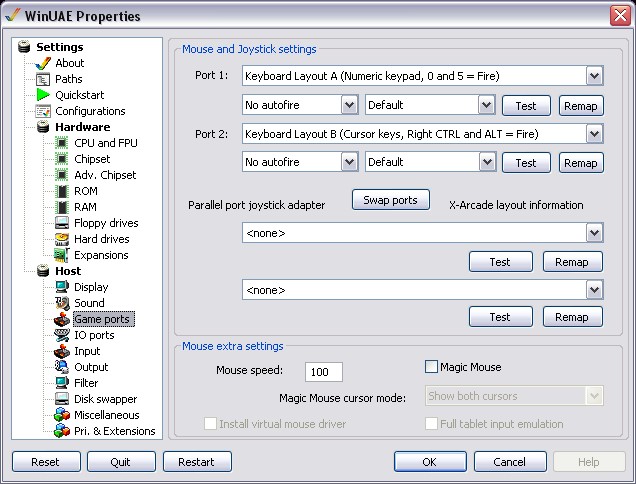The height and width of the screenshot is (484, 636).
Task: Click the CPU and FPU chip icon
Action: pos(62,143)
